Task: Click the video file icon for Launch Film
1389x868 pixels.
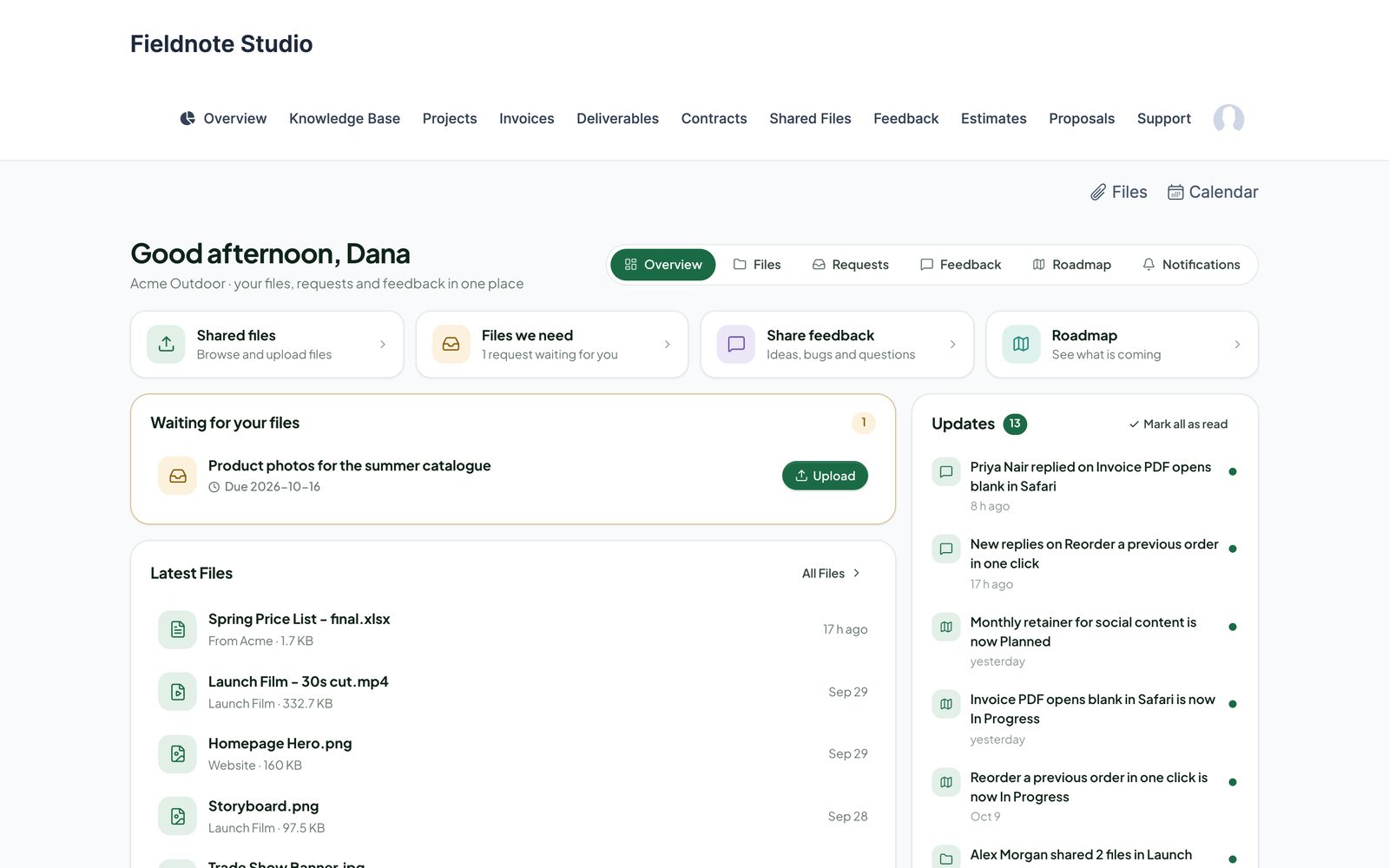Action: [178, 692]
